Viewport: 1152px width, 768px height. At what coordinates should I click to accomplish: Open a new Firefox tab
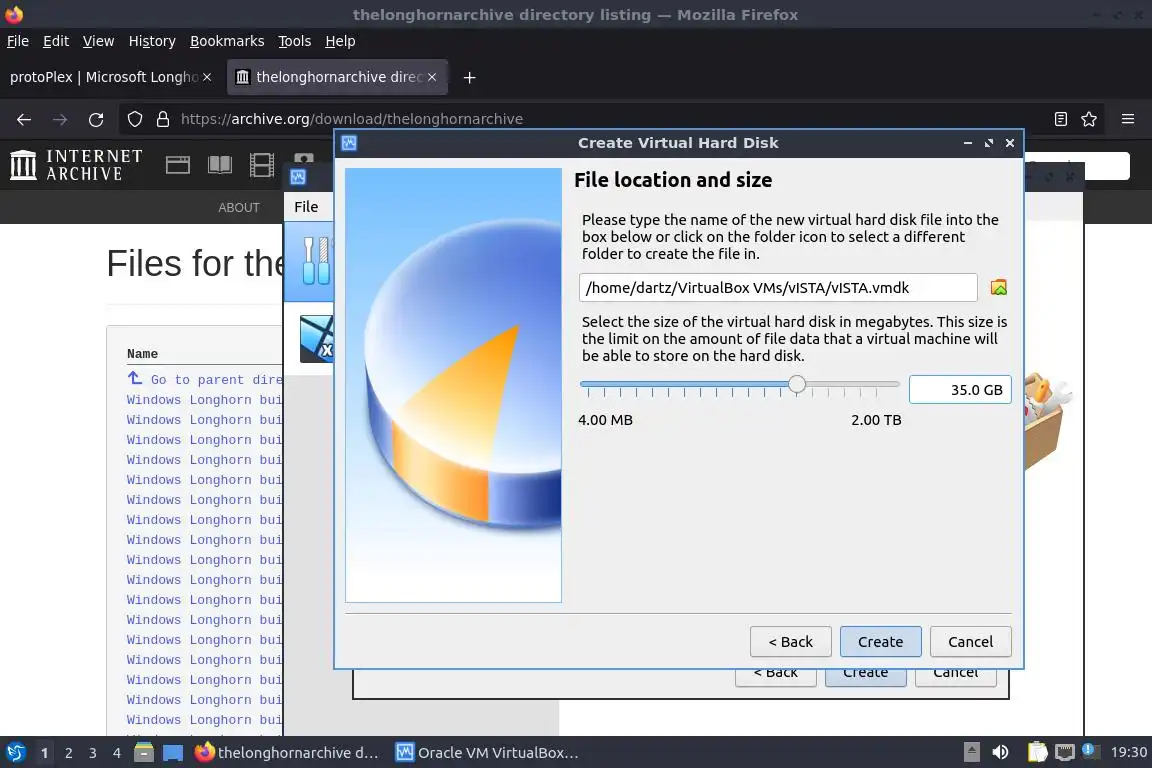coord(469,77)
